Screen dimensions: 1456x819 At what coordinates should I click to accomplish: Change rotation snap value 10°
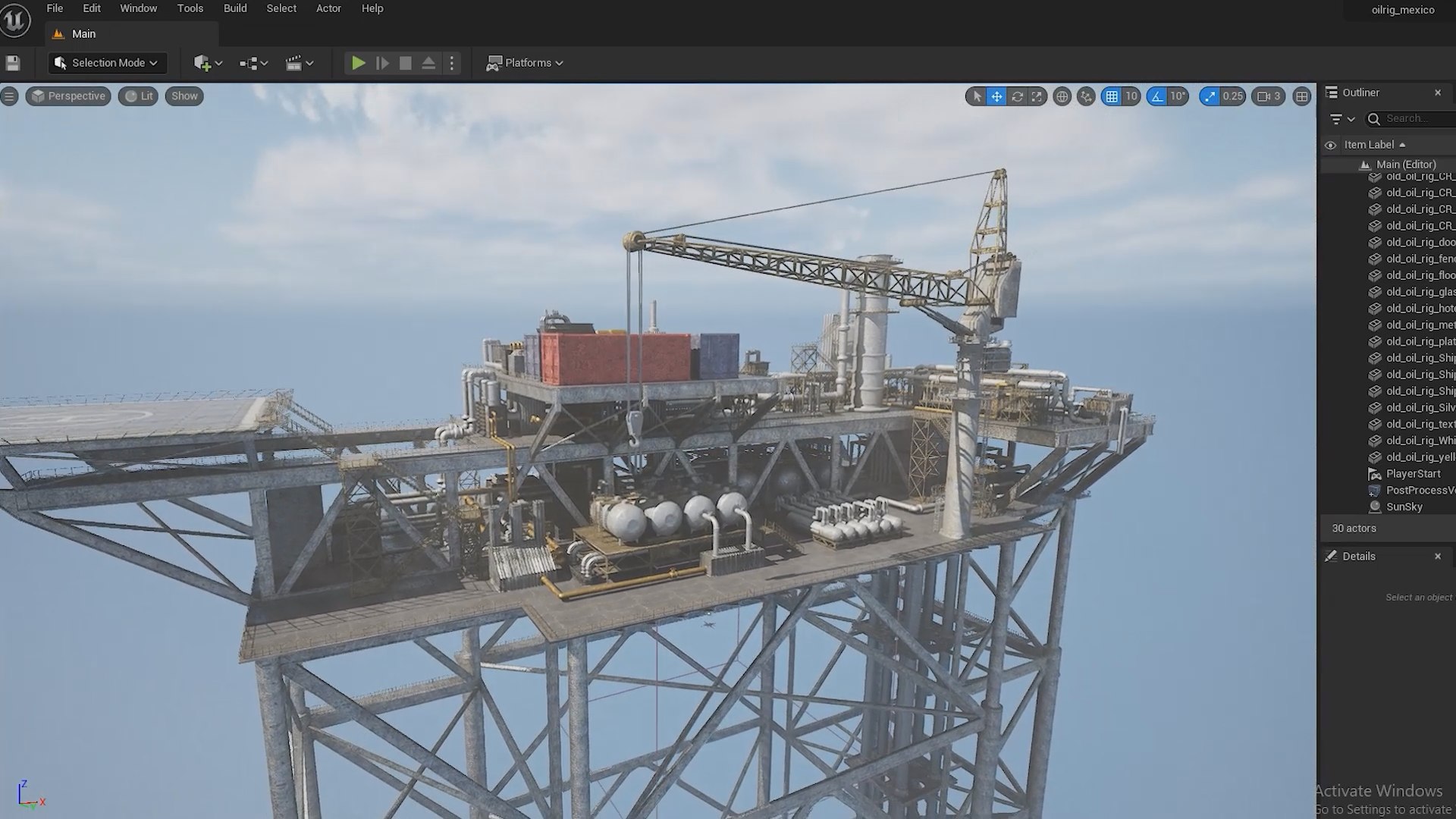(x=1177, y=96)
